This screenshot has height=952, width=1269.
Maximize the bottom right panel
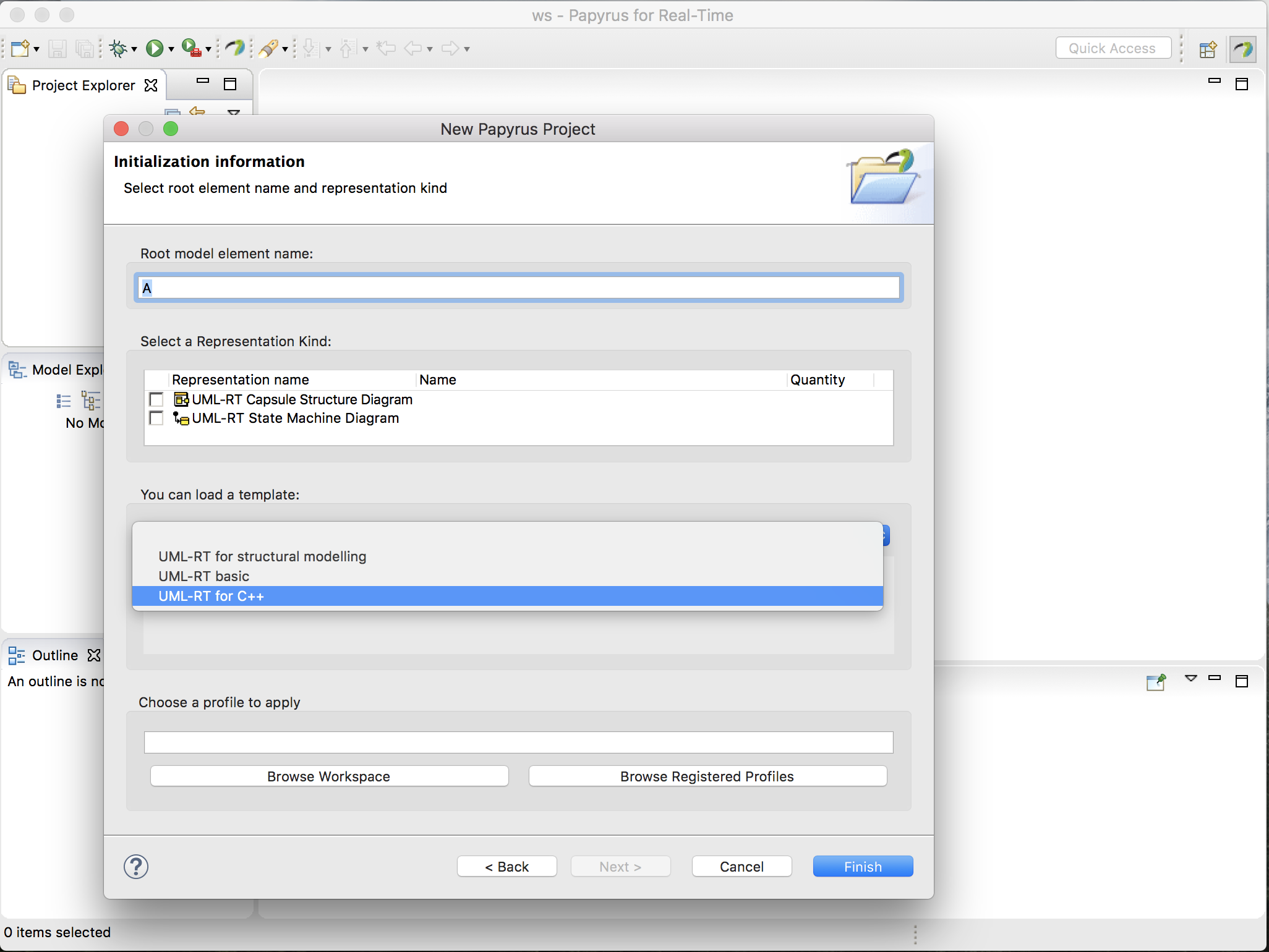tap(1242, 681)
